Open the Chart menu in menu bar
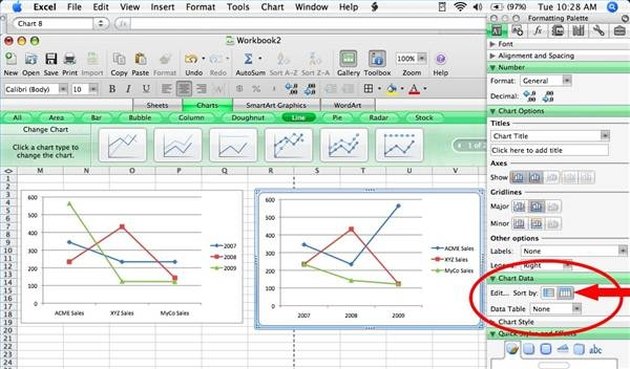630x369 pixels. pyautogui.click(x=272, y=7)
